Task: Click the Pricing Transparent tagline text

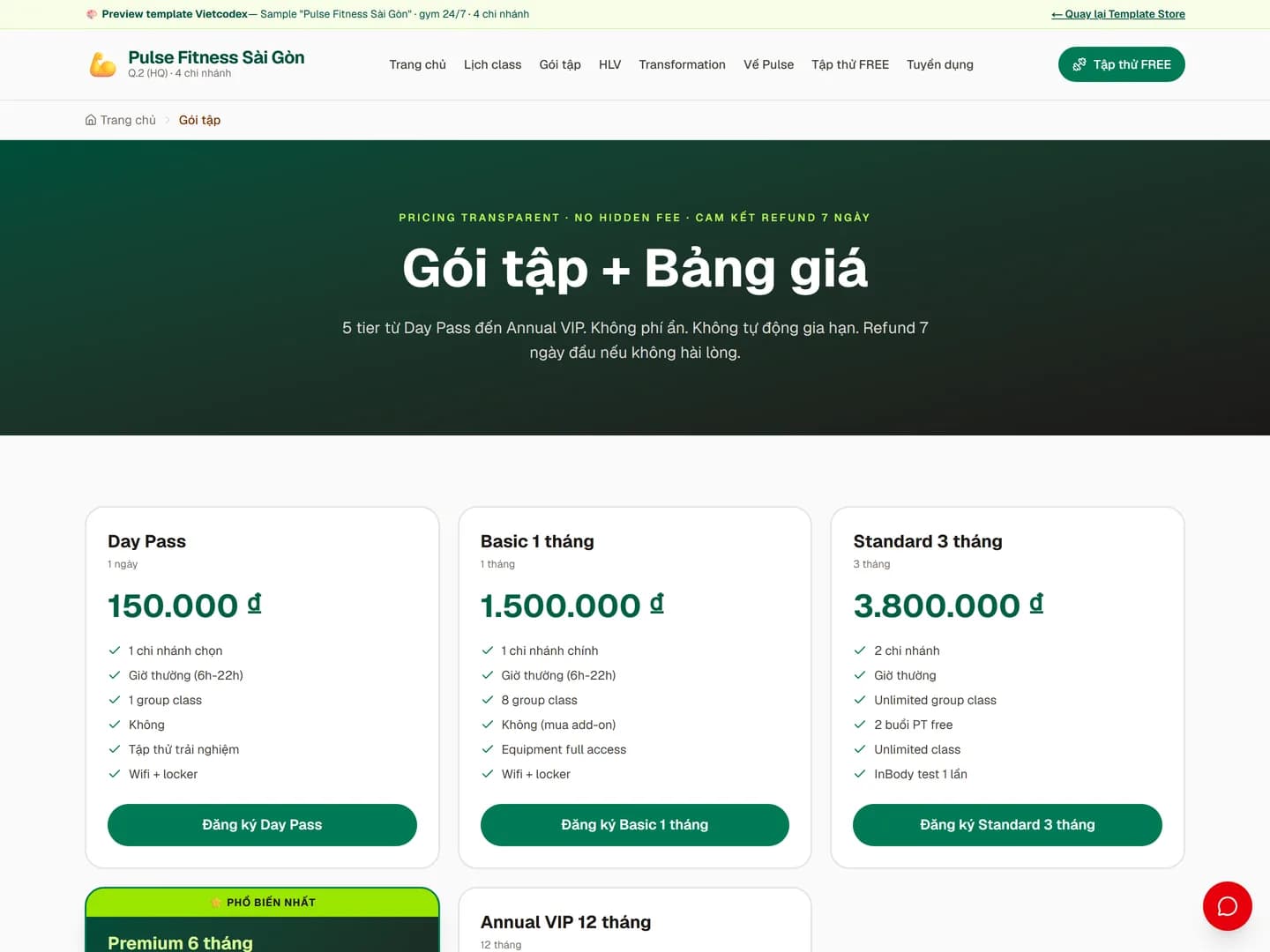Action: 635,218
